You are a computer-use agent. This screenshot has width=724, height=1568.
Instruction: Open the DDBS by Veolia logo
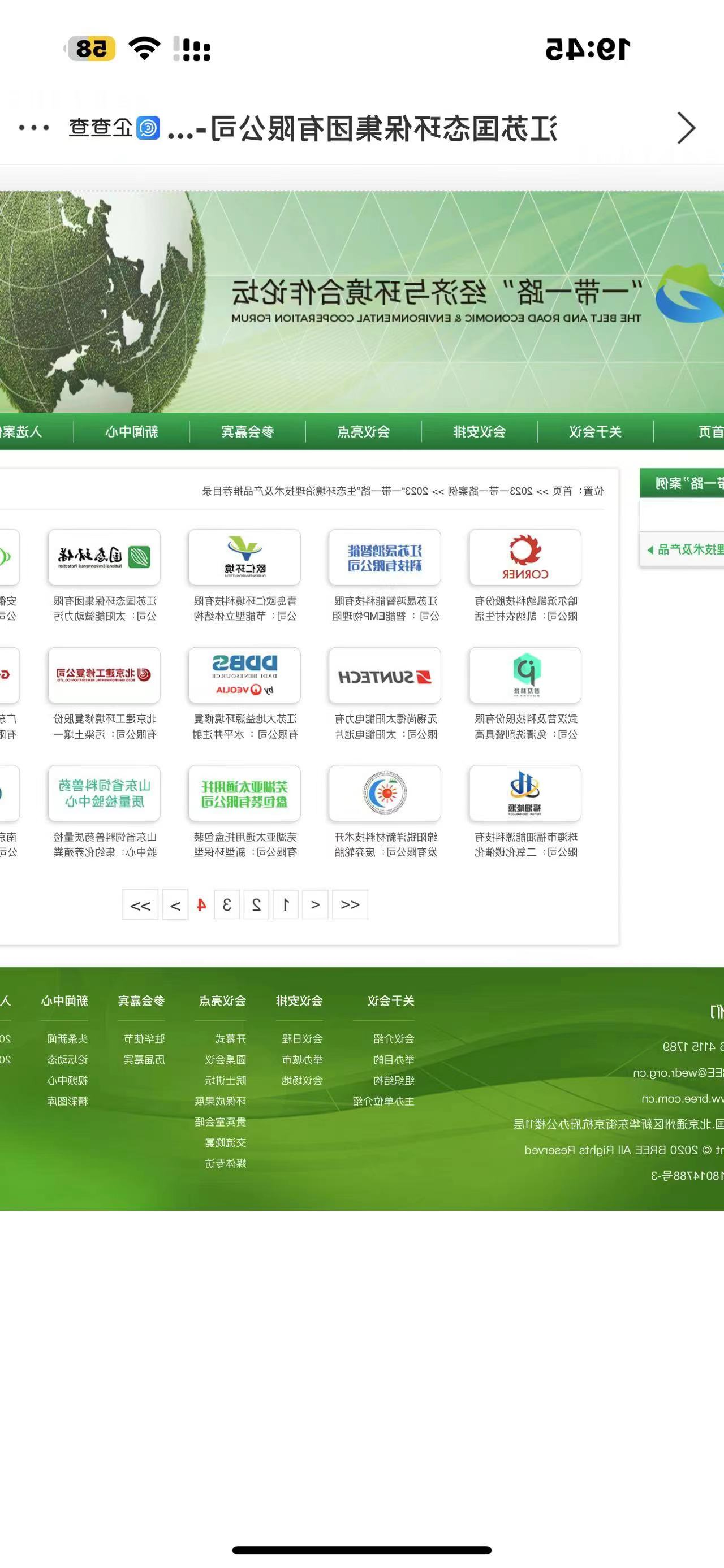click(244, 675)
